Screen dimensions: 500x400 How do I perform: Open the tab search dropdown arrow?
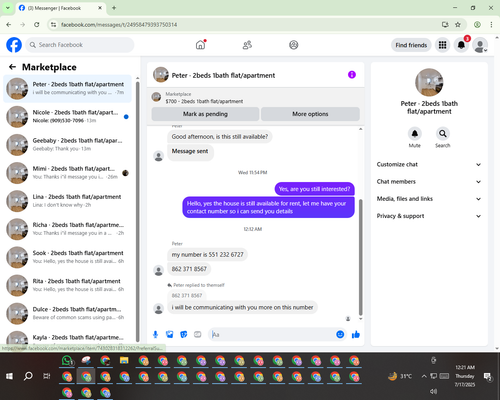pos(7,8)
